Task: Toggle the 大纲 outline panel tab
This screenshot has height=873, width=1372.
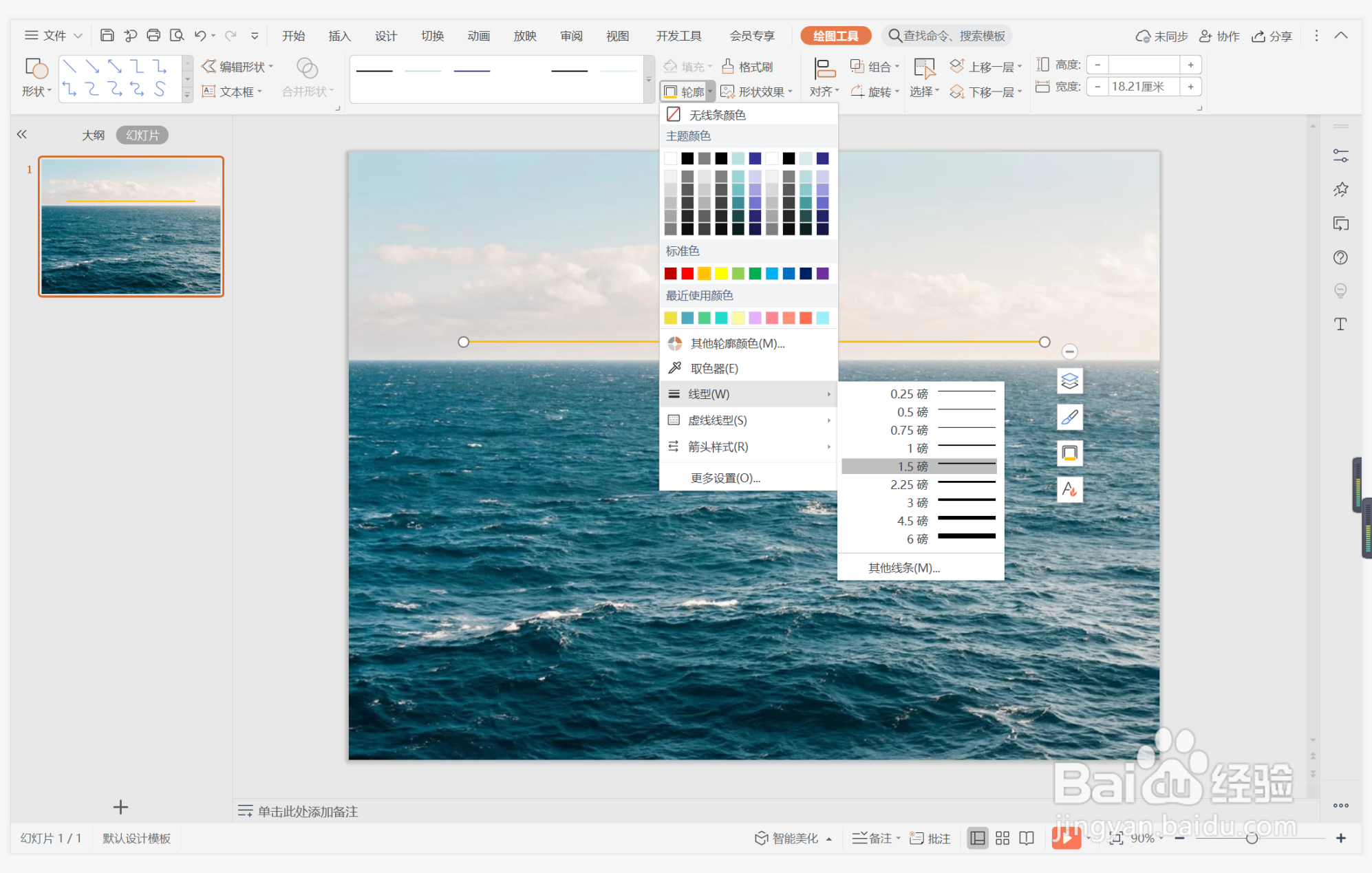Action: click(x=93, y=135)
